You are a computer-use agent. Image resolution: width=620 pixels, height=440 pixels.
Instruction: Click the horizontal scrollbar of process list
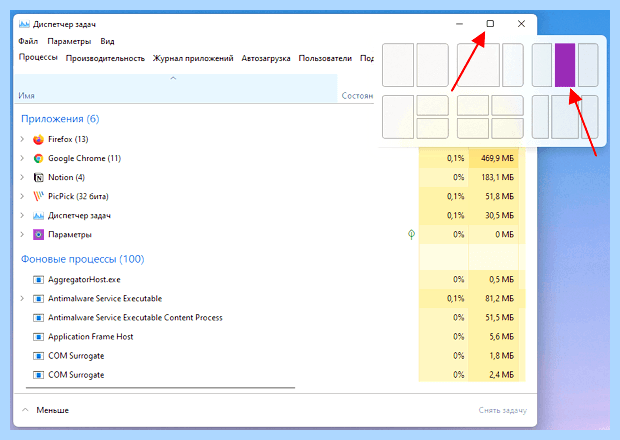pyautogui.click(x=161, y=388)
